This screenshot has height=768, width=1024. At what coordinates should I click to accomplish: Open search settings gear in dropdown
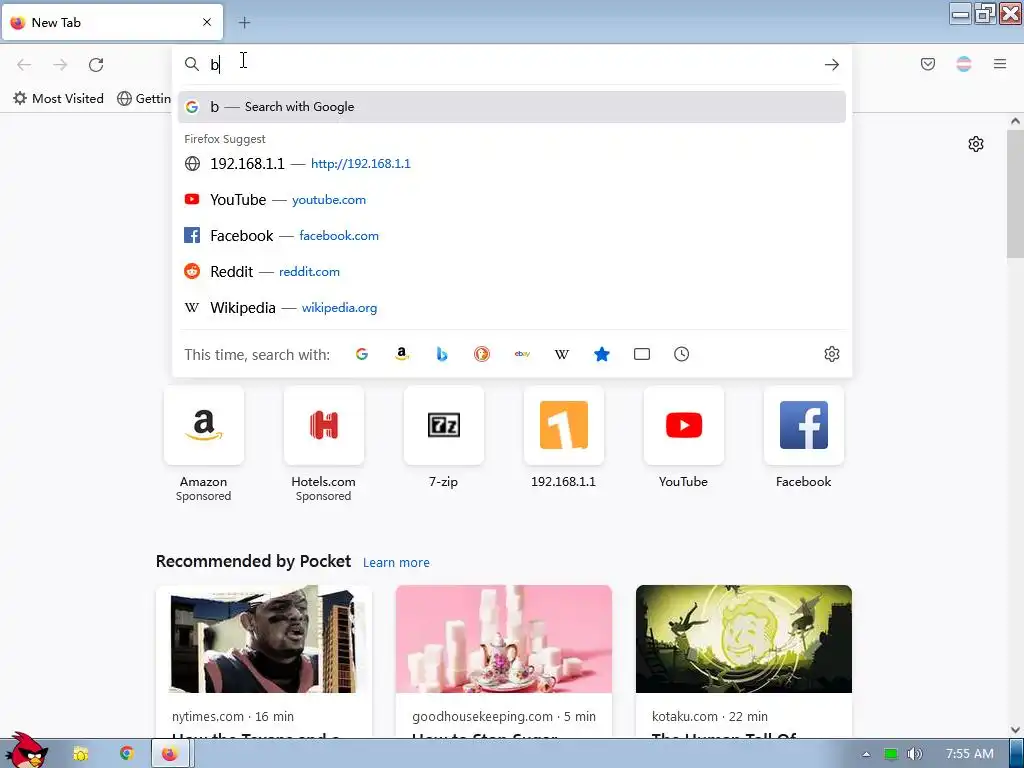click(x=831, y=354)
